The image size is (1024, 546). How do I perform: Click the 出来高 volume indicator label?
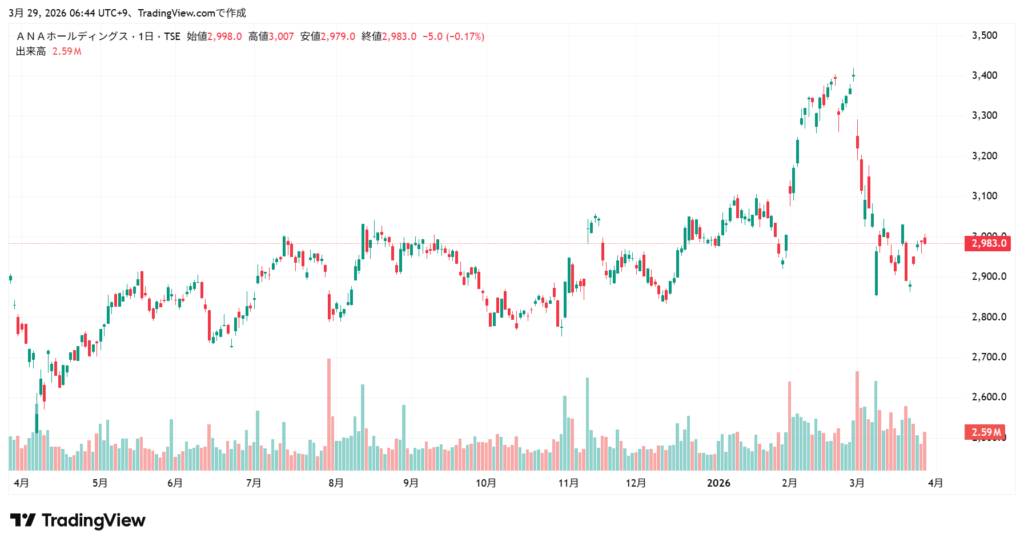[x=31, y=51]
